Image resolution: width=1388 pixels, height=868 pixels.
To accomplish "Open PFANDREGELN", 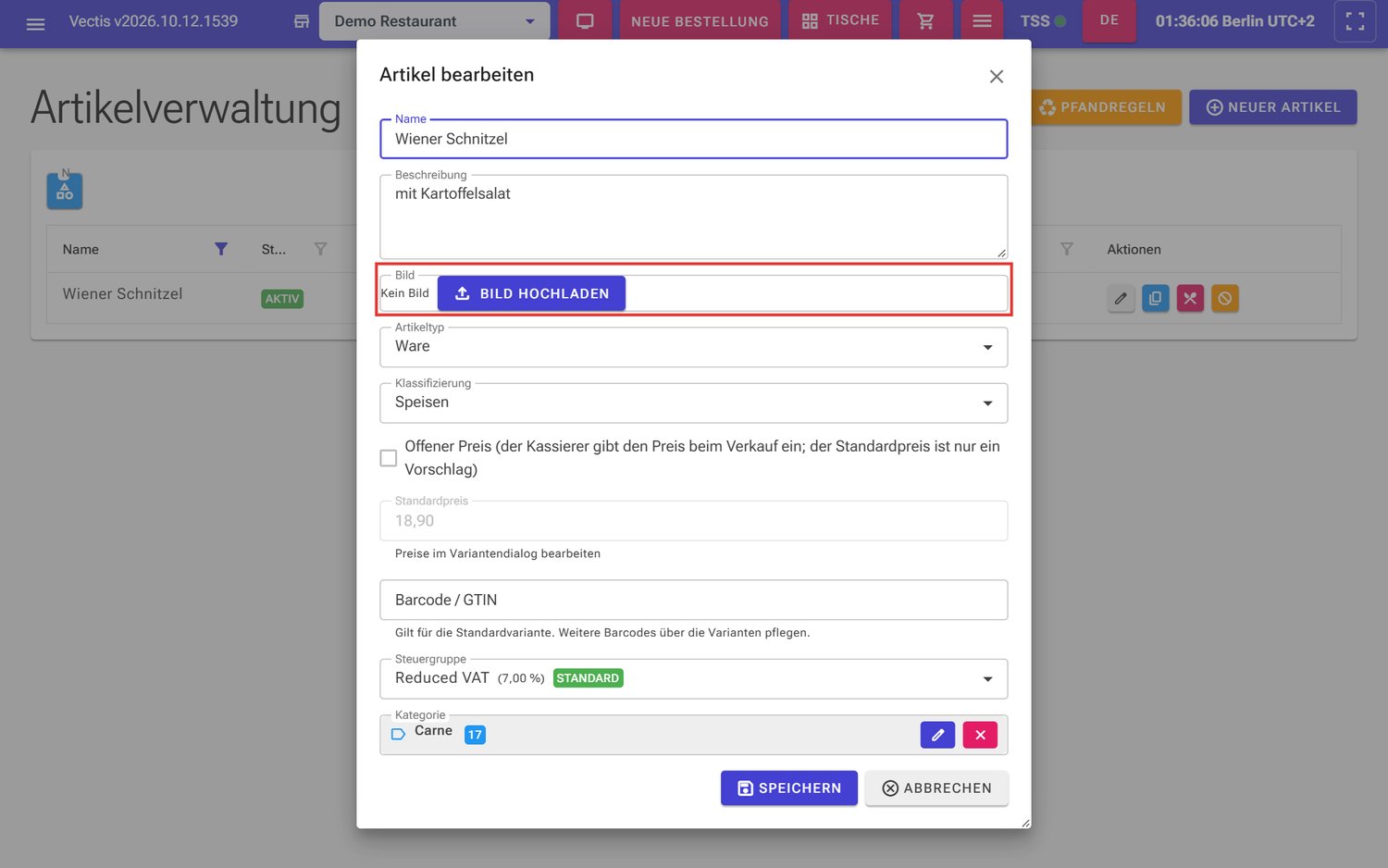I will [x=1106, y=107].
